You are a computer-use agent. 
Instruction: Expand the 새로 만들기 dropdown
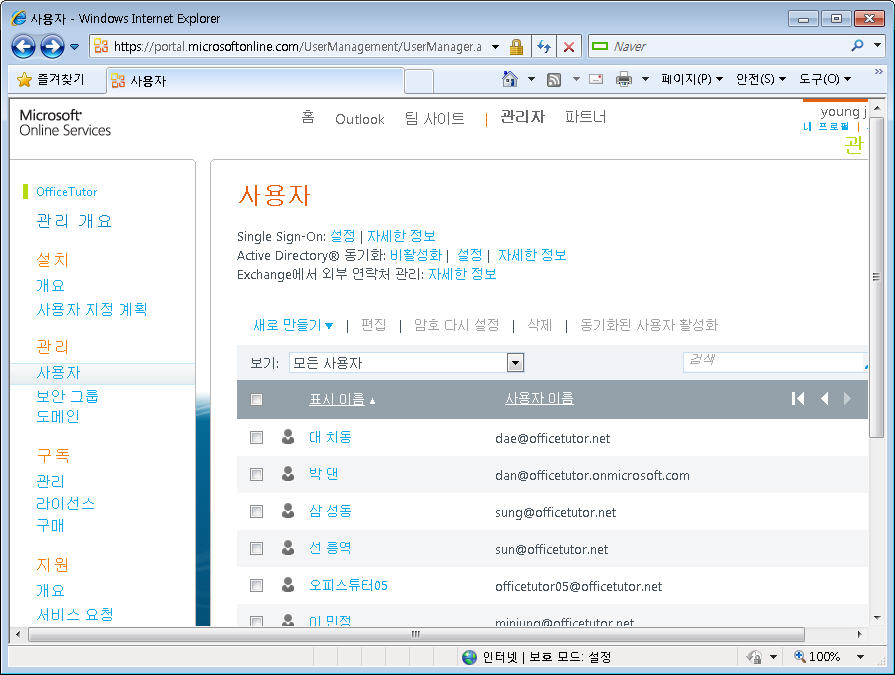[x=293, y=325]
